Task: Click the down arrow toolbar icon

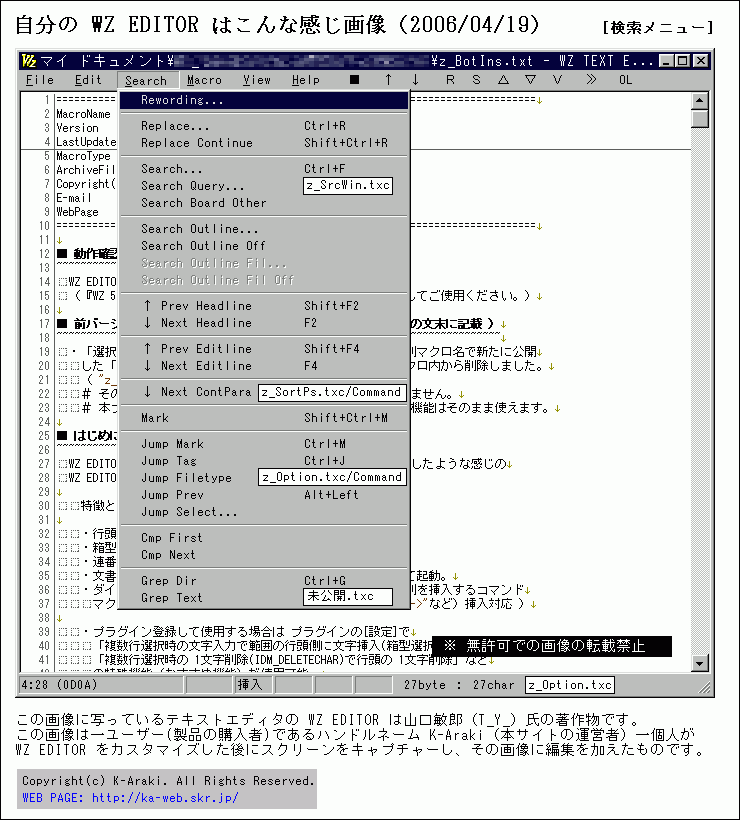Action: click(x=415, y=80)
